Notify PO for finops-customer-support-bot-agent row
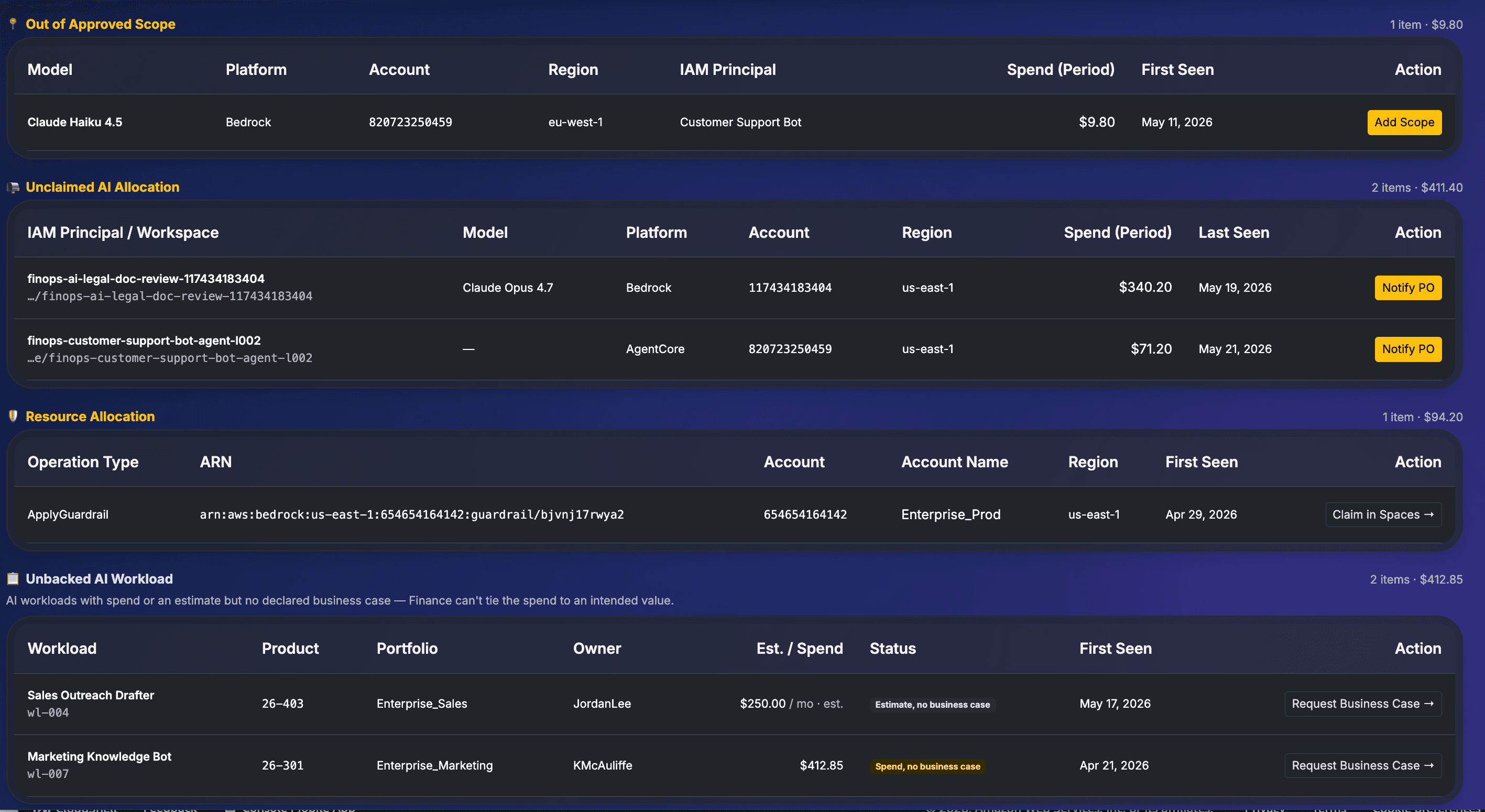1485x812 pixels. [x=1408, y=349]
